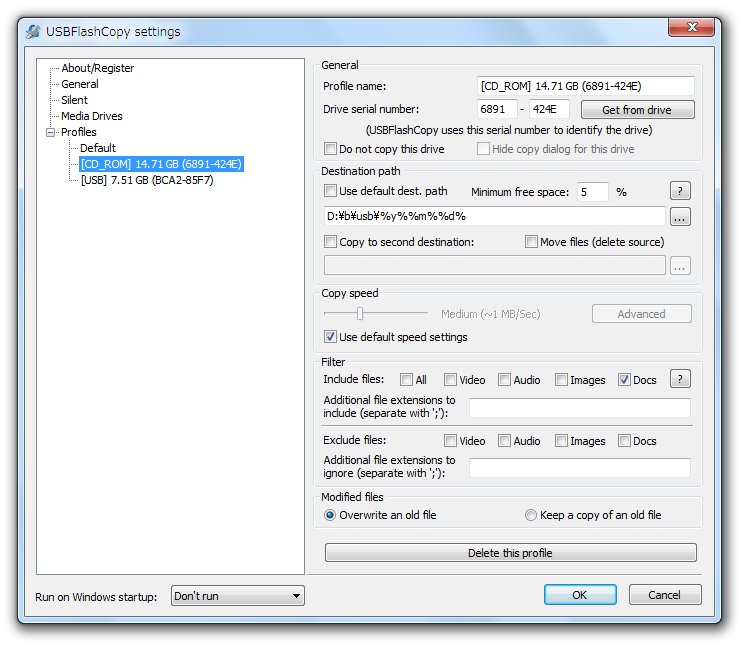Screen dimensions: 742x645
Task: Edit first serial number field 6891
Action: [496, 109]
